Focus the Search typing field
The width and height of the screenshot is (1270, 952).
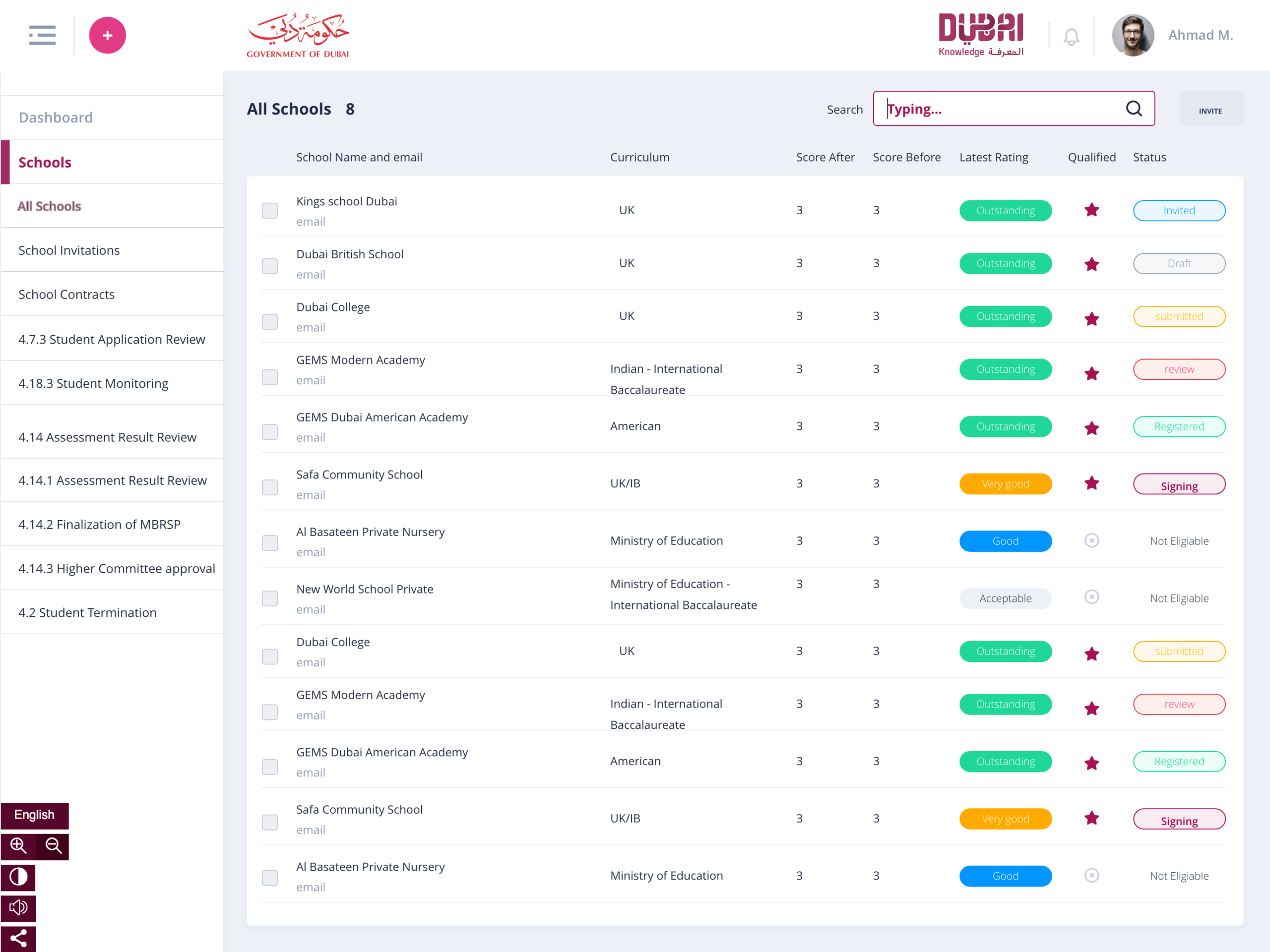999,109
